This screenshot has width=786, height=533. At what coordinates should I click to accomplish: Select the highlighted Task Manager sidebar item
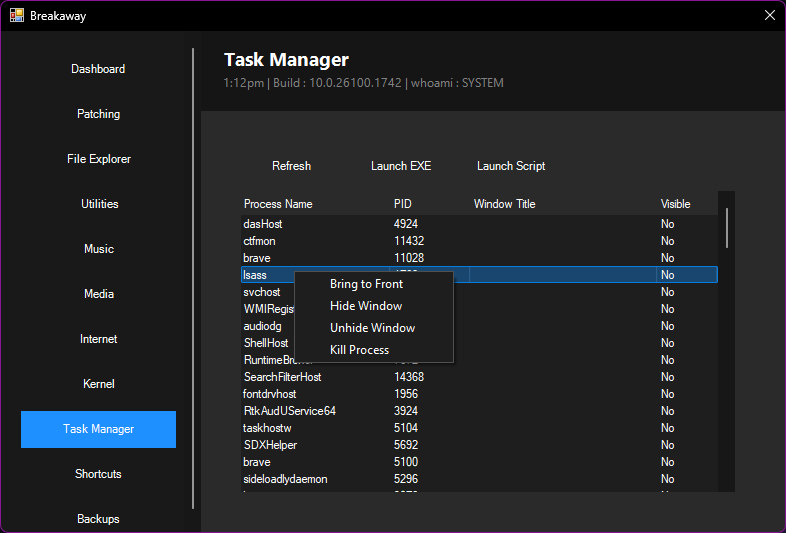pos(98,429)
